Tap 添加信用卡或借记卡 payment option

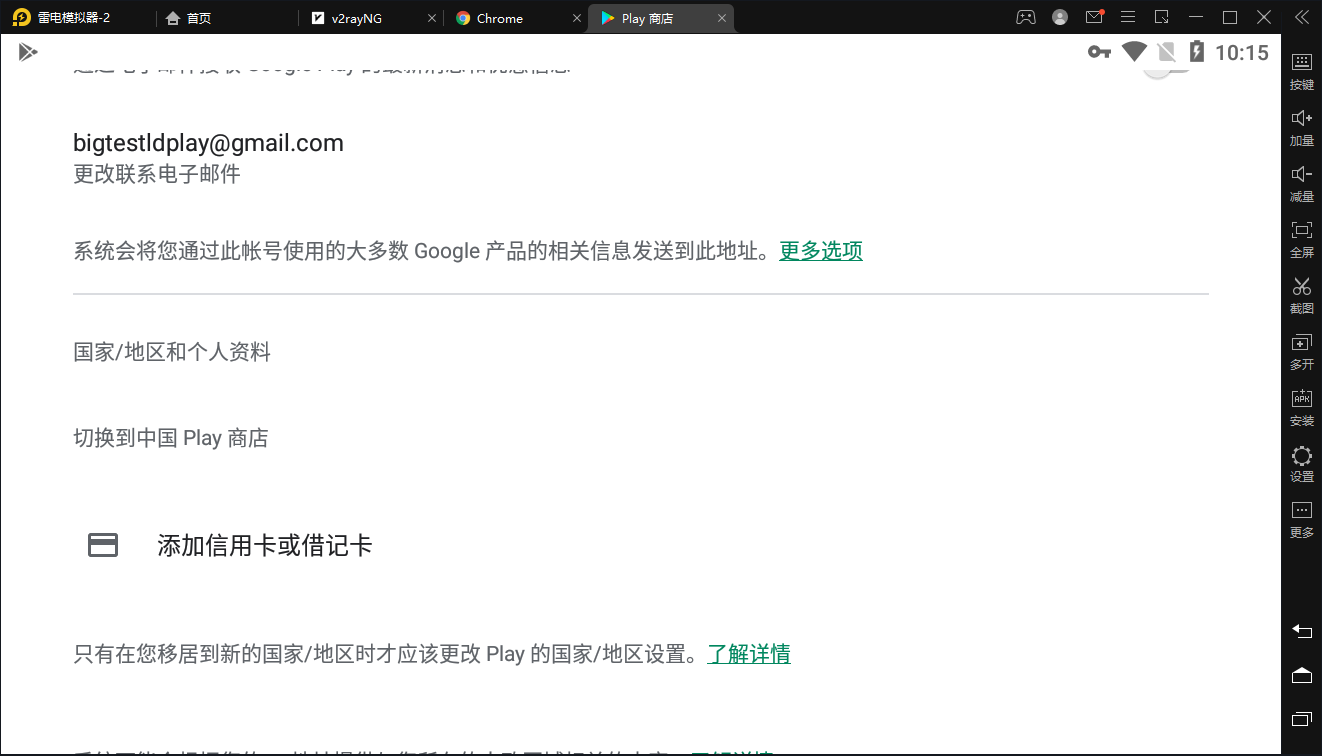tap(264, 545)
